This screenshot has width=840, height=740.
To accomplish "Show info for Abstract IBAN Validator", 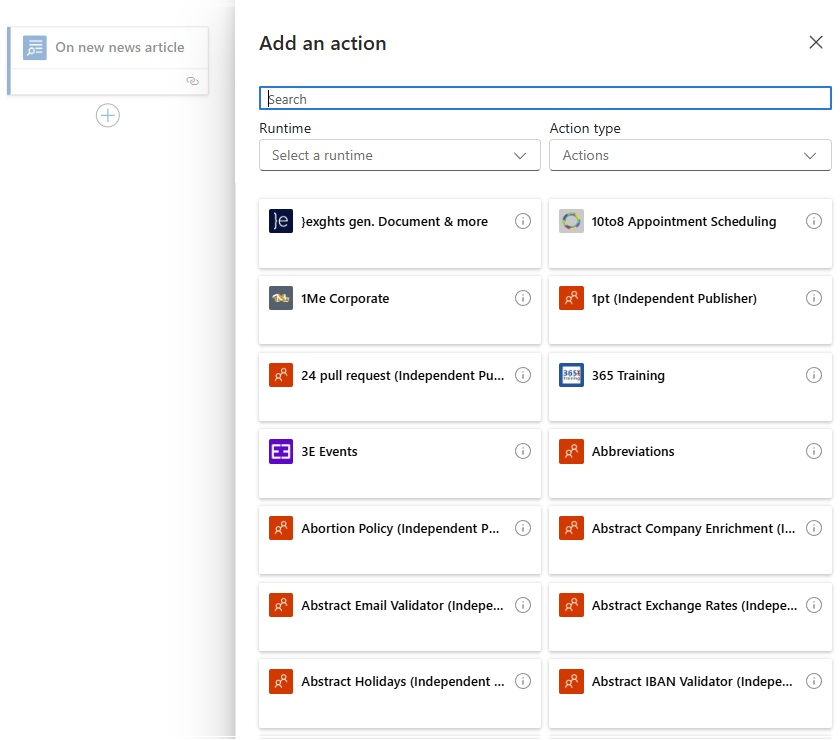I will point(814,681).
